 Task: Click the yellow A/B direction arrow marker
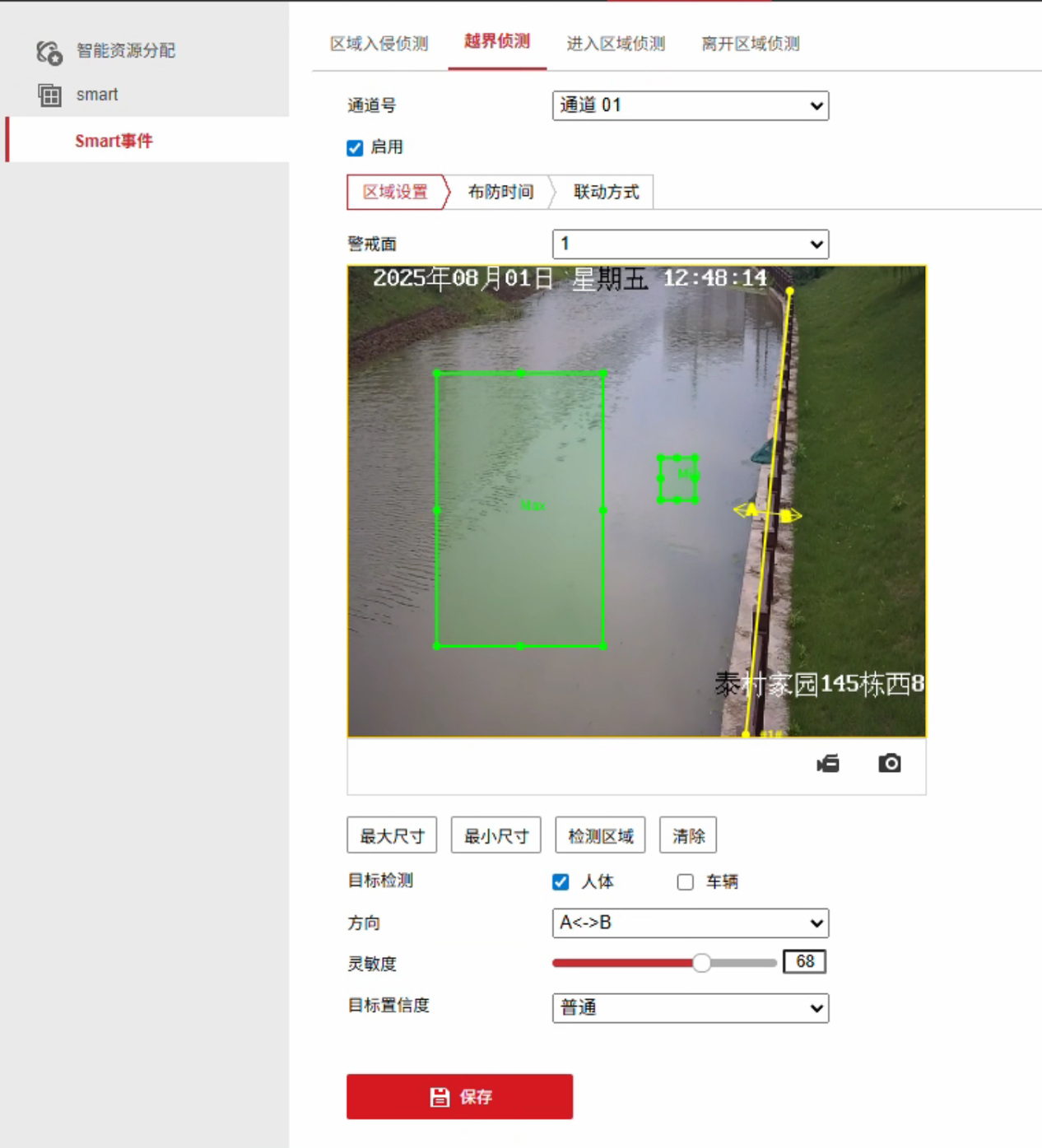coord(767,513)
